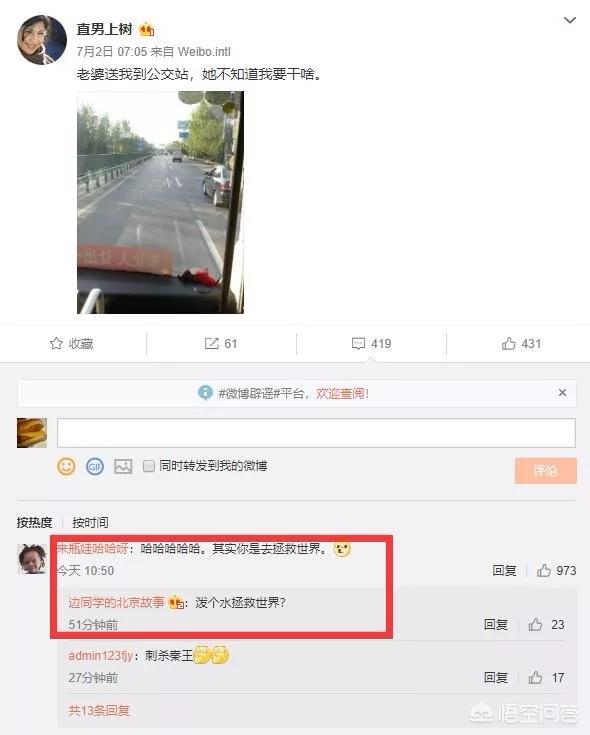Open the road photo thumbnail
The image size is (590, 735).
(x=160, y=202)
